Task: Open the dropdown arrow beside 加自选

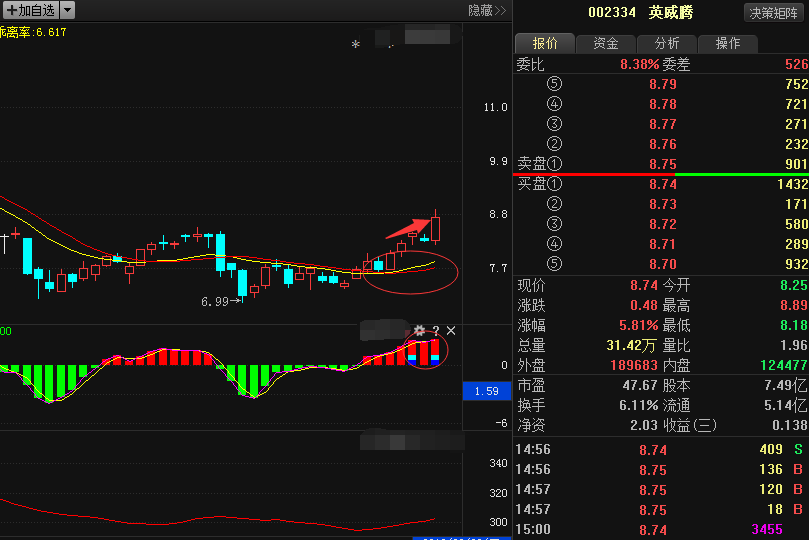Action: coord(68,10)
